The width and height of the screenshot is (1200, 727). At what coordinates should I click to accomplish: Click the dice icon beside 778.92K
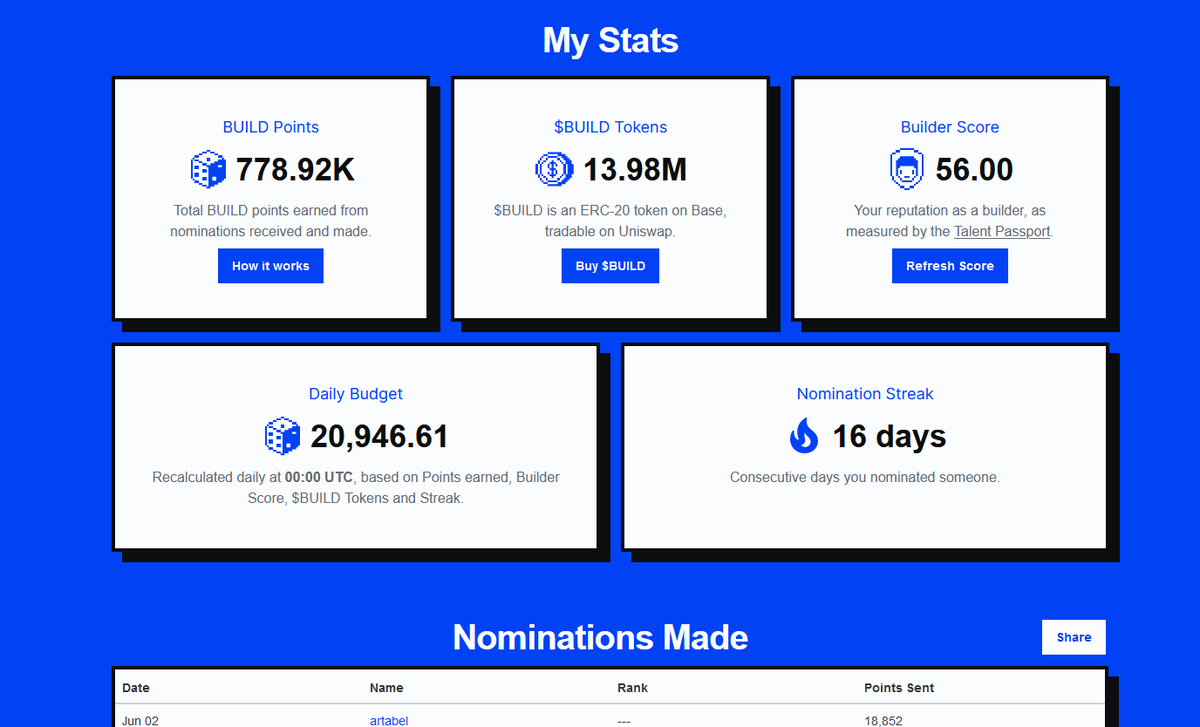click(208, 169)
